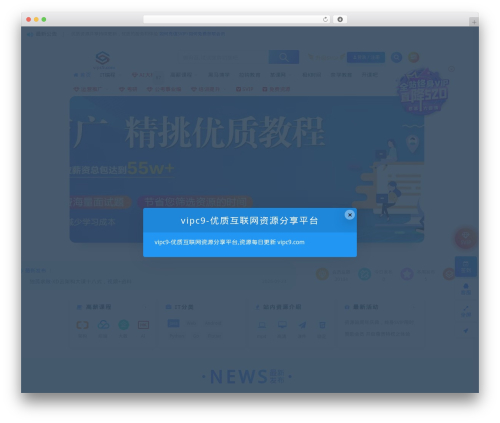Select the Android tag in IT分类
The image size is (500, 423).
[213, 323]
